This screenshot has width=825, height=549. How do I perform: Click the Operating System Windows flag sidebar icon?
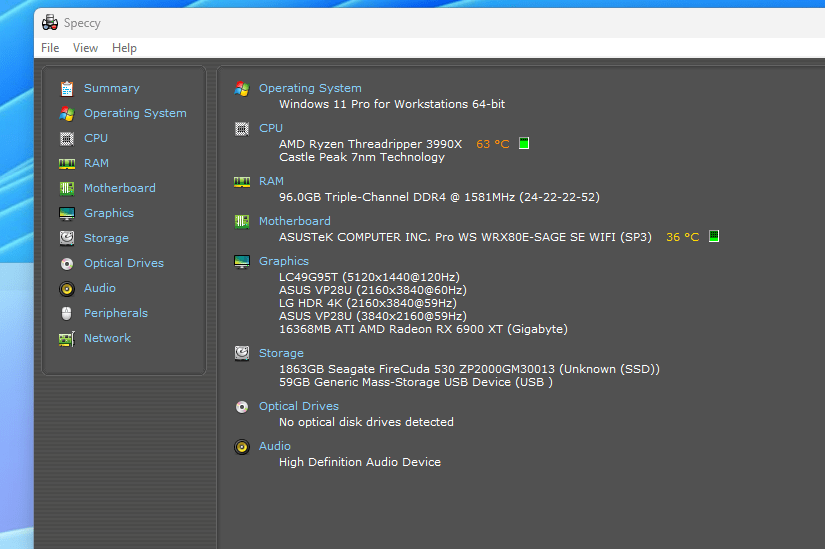[67, 113]
